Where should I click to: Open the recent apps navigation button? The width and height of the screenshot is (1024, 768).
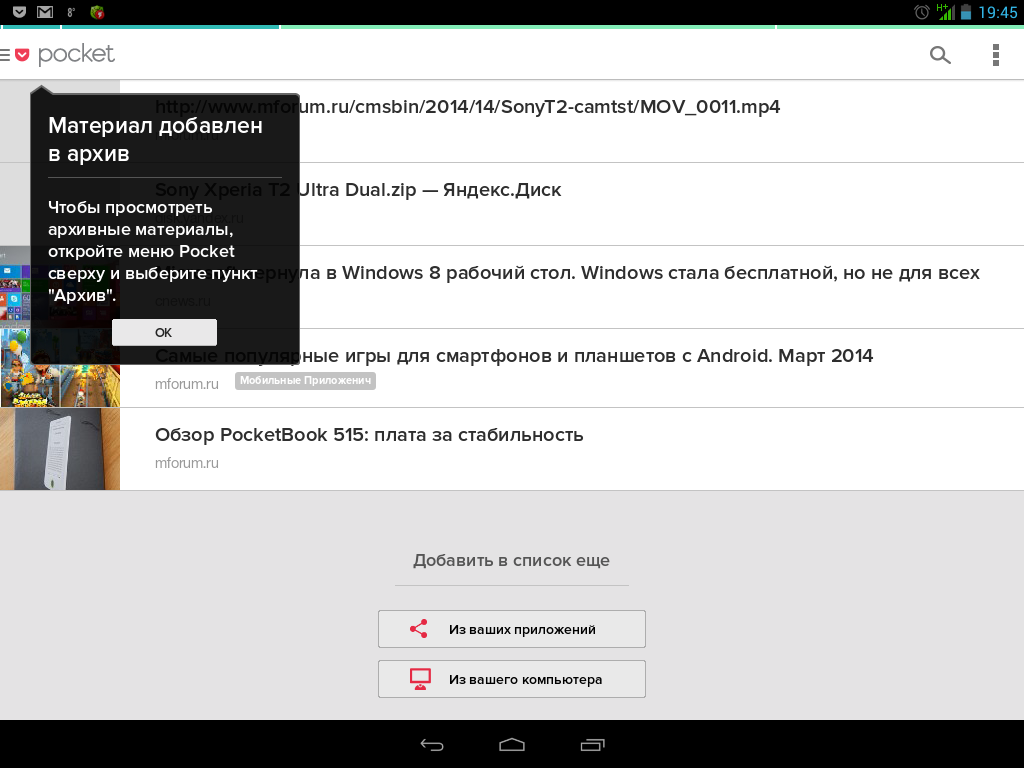pos(592,744)
